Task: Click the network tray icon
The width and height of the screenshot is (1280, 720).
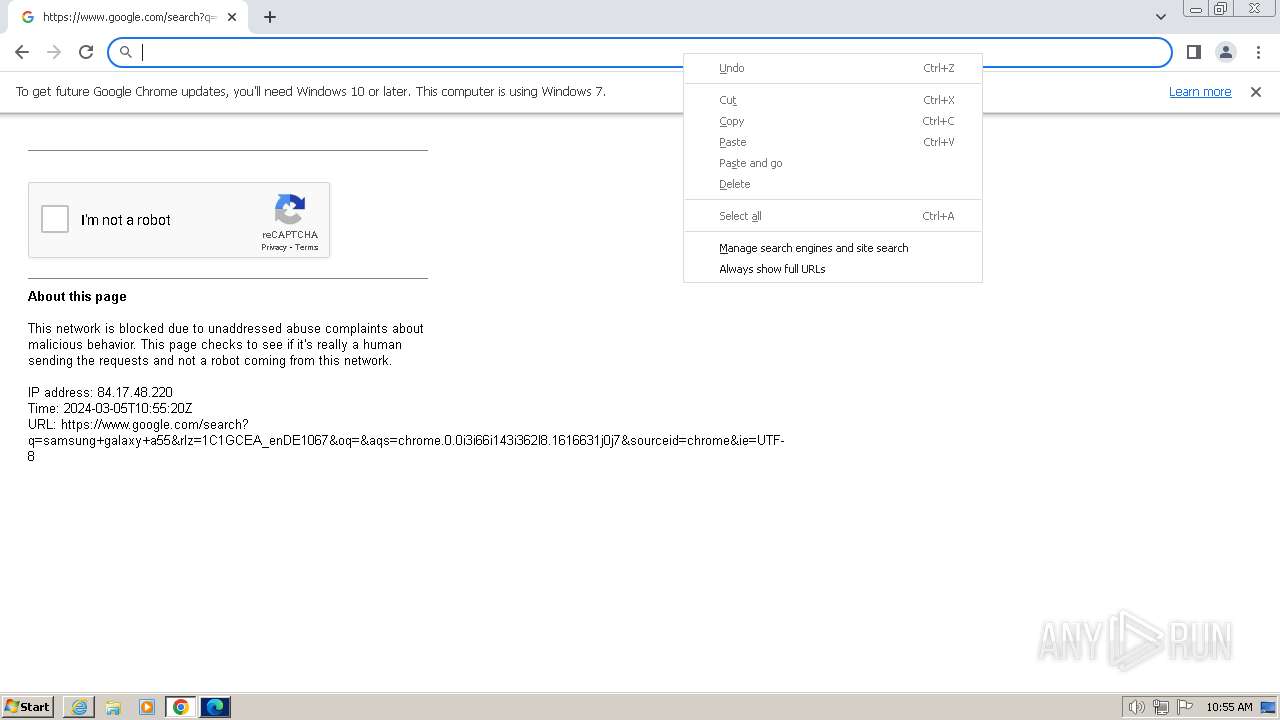Action: tap(1161, 707)
